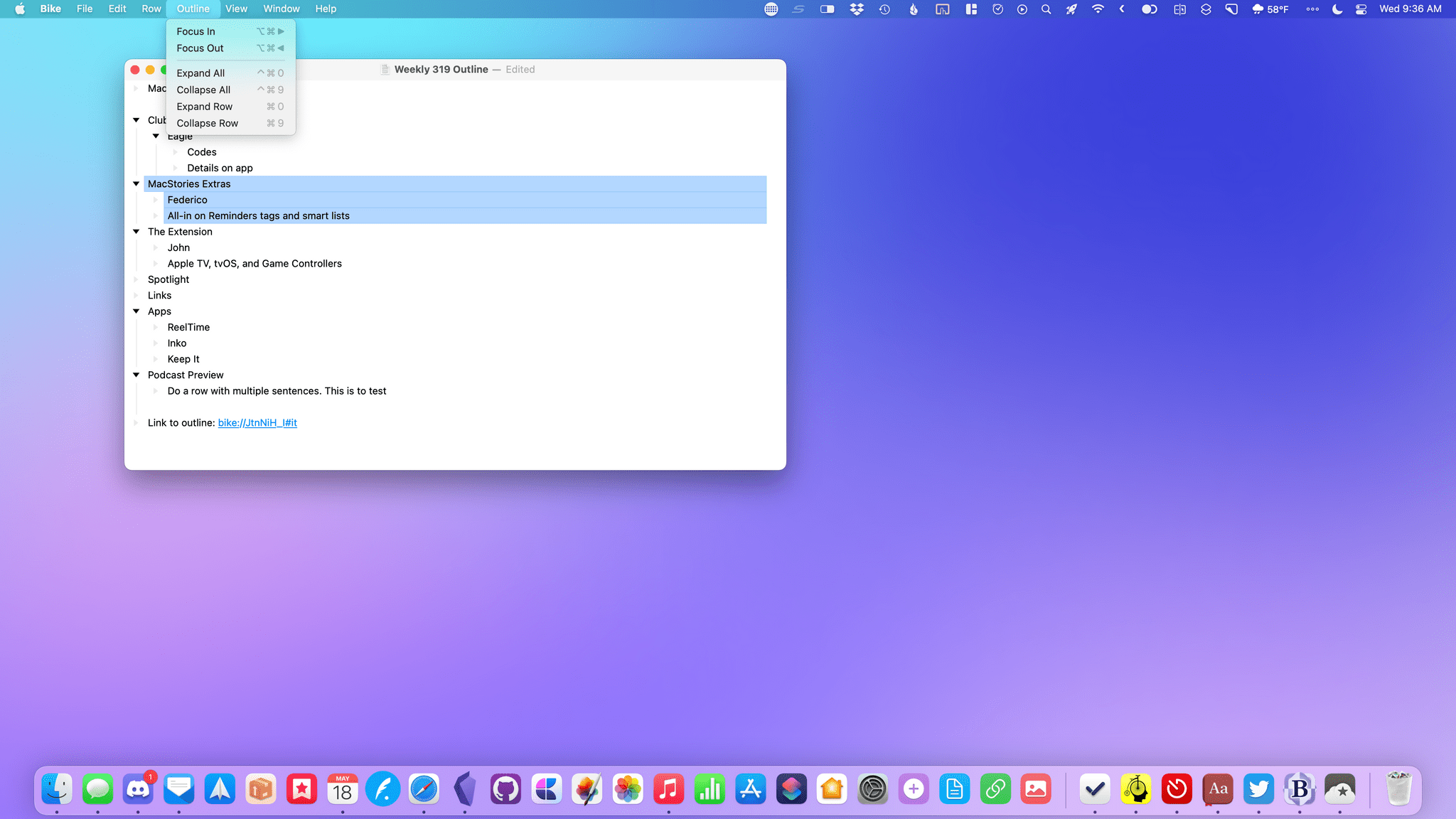This screenshot has width=1456, height=819.
Task: Open the Home app in the Dock
Action: coord(833,789)
